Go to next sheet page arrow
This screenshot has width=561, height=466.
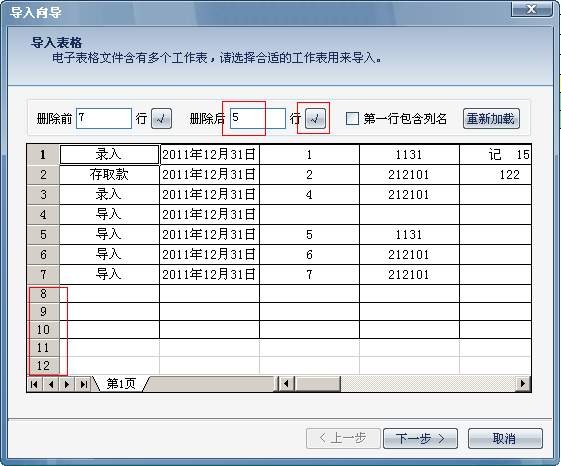[x=67, y=384]
